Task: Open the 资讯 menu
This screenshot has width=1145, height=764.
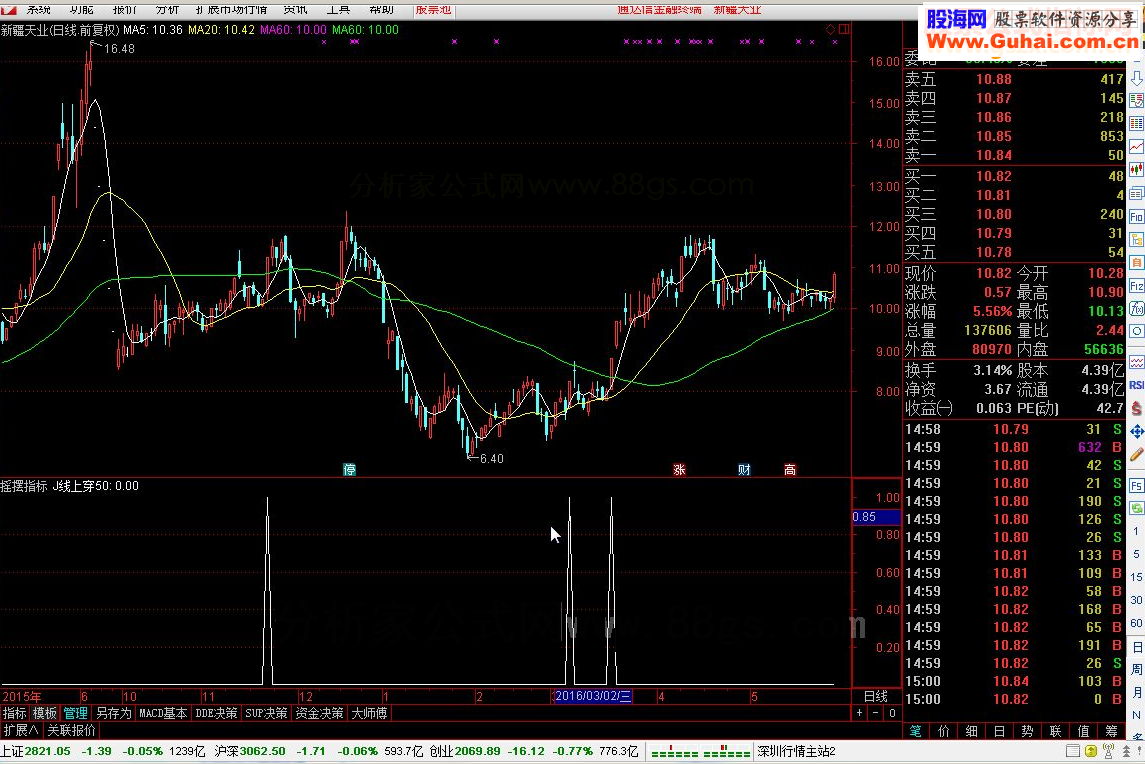Action: click(295, 9)
